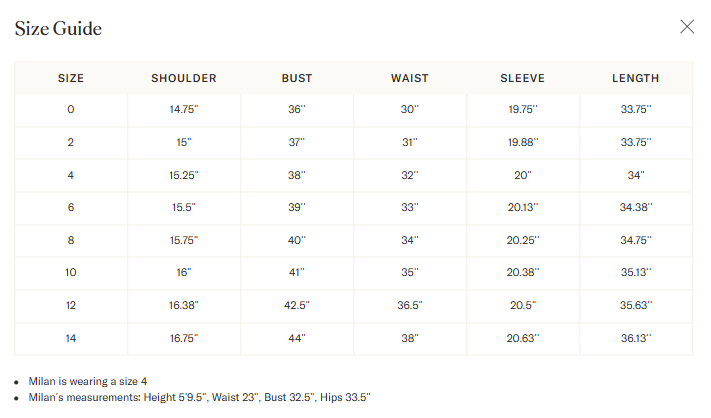Click the size 14 row label
This screenshot has height=418, width=711.
pyautogui.click(x=71, y=338)
